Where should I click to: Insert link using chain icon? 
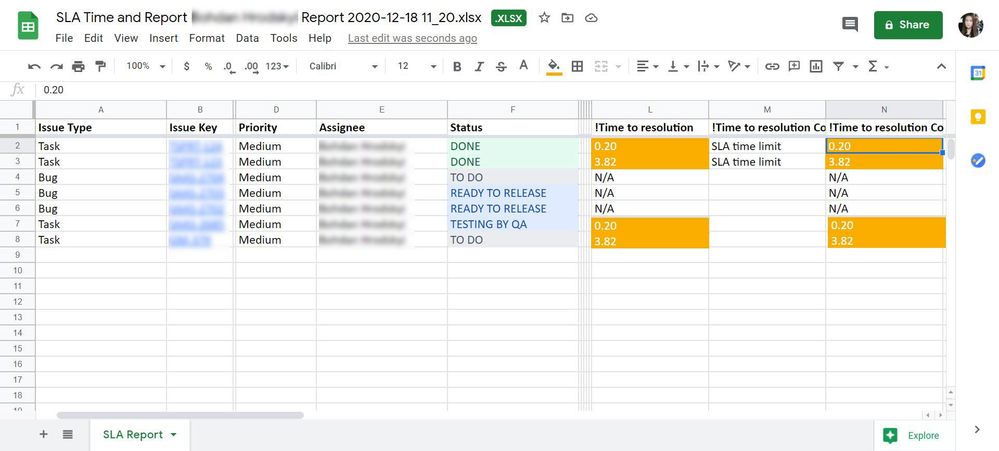[772, 66]
